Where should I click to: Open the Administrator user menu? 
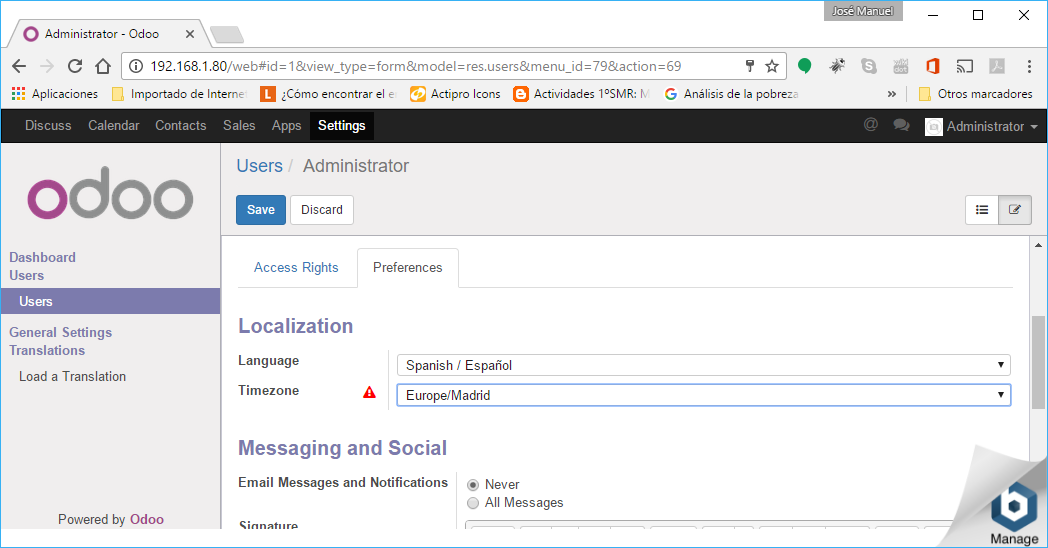click(975, 127)
